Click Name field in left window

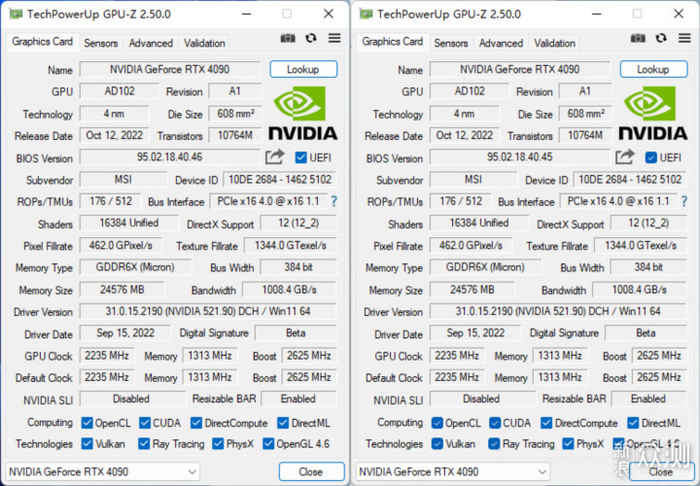(170, 69)
